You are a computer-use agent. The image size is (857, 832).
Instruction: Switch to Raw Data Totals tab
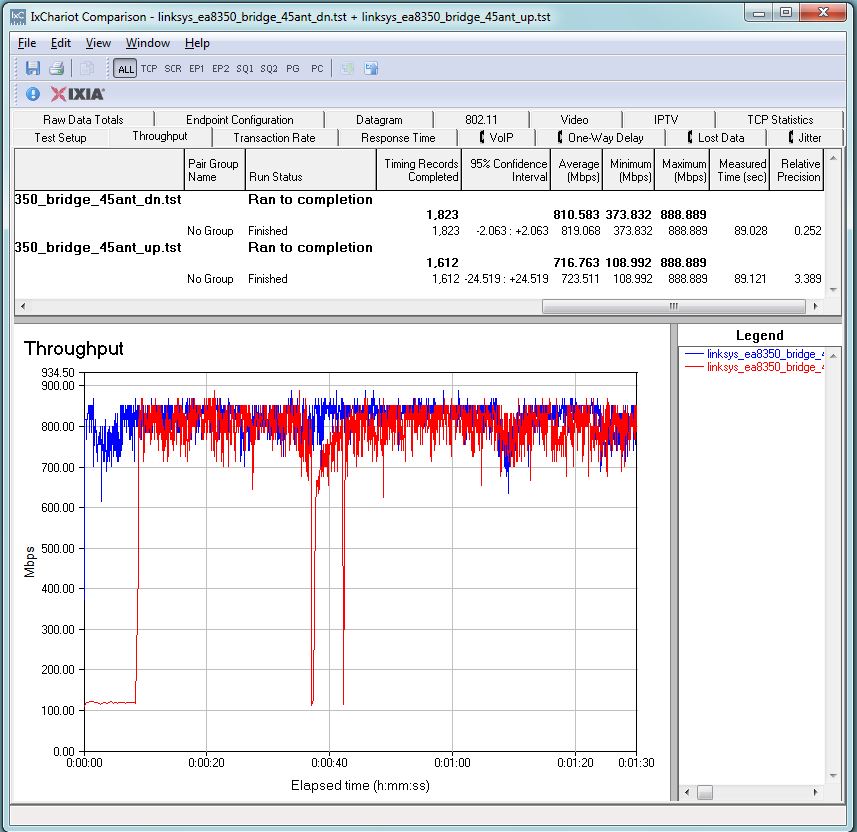[84, 120]
